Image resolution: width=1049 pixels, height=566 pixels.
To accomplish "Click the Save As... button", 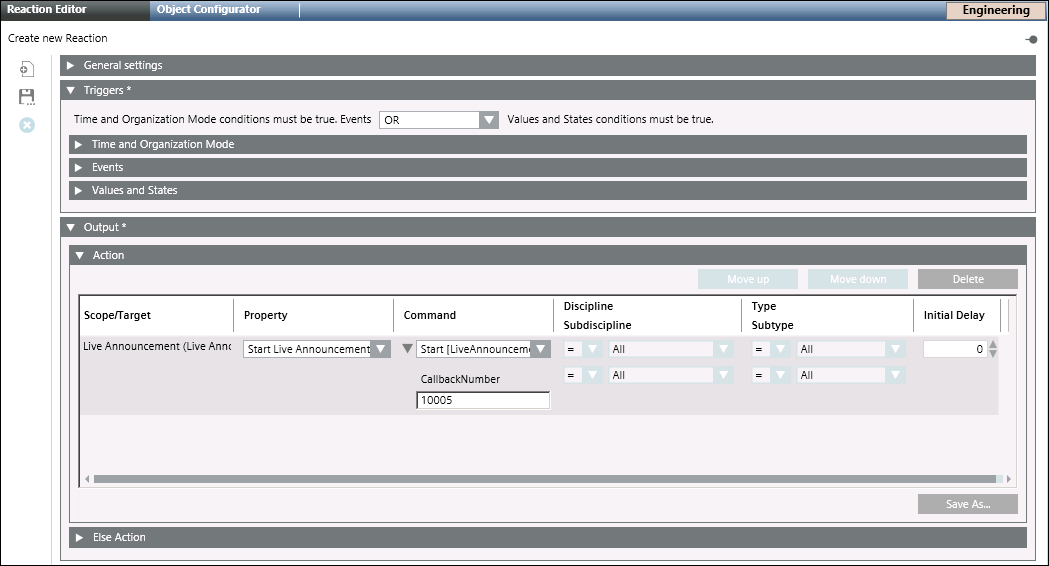I will pyautogui.click(x=967, y=504).
